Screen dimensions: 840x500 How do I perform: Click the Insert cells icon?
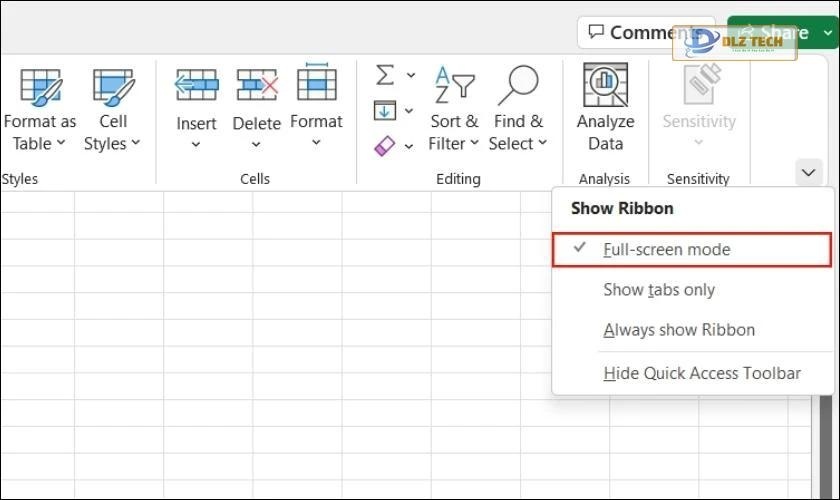pos(196,87)
